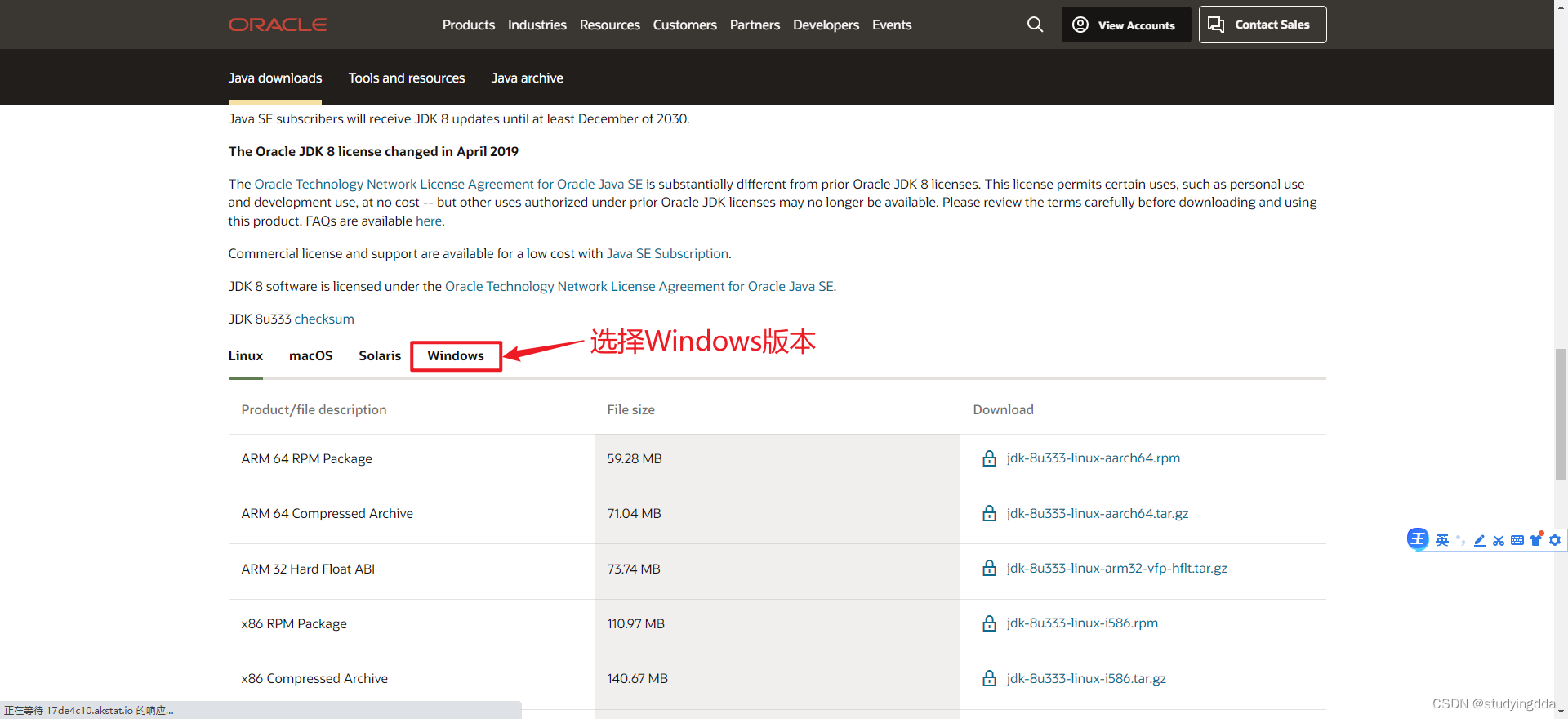The width and height of the screenshot is (1568, 719).
Task: Select the Tools and resources tab
Action: pos(407,78)
